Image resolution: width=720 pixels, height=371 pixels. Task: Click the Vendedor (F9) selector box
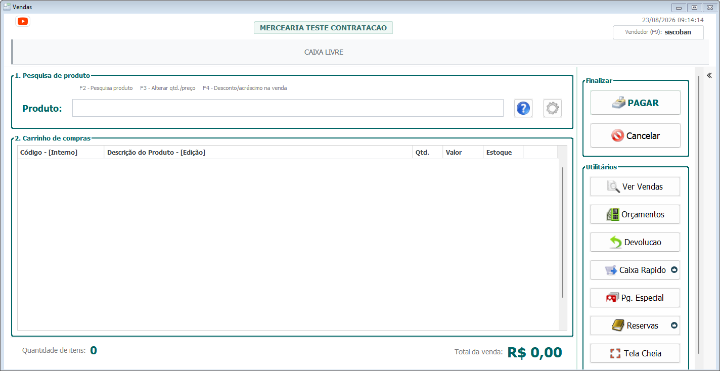click(x=658, y=33)
